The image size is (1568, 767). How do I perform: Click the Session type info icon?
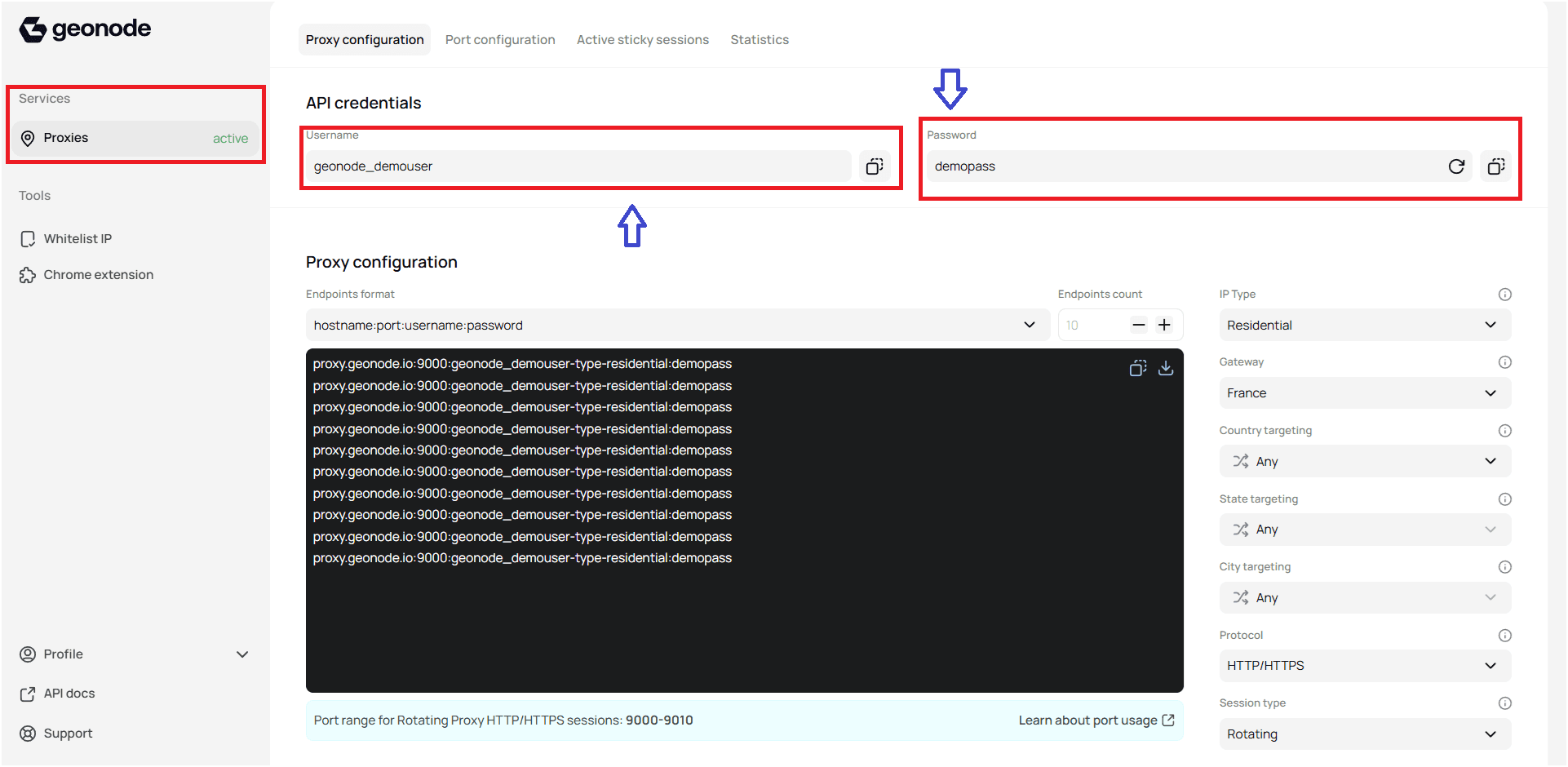[1504, 703]
